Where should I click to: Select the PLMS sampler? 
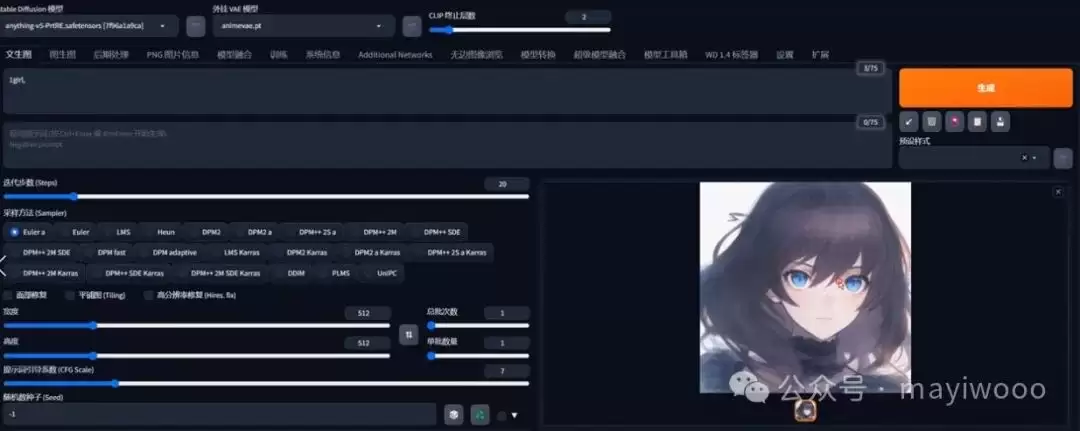click(335, 273)
